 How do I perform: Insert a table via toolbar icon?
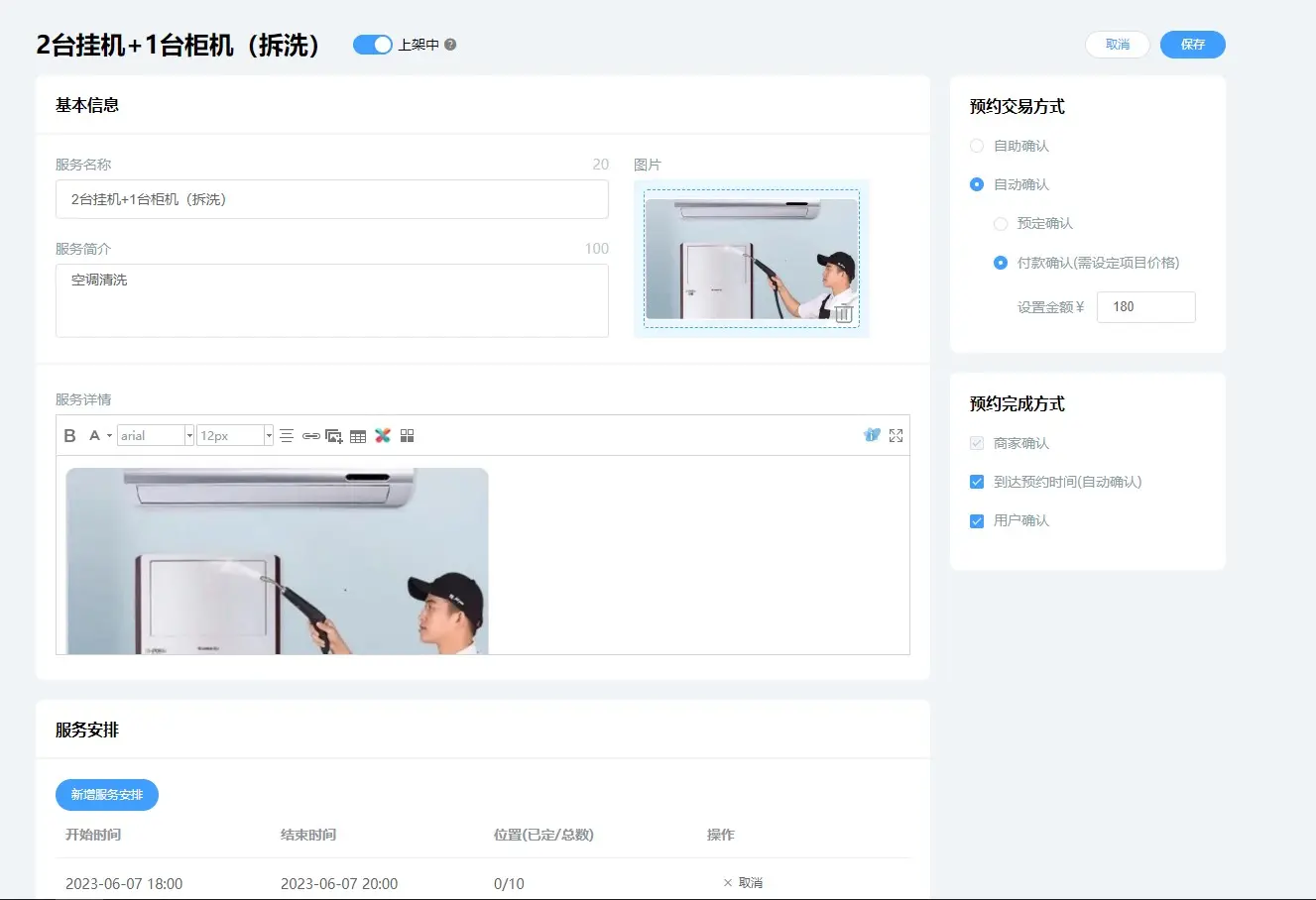point(358,436)
